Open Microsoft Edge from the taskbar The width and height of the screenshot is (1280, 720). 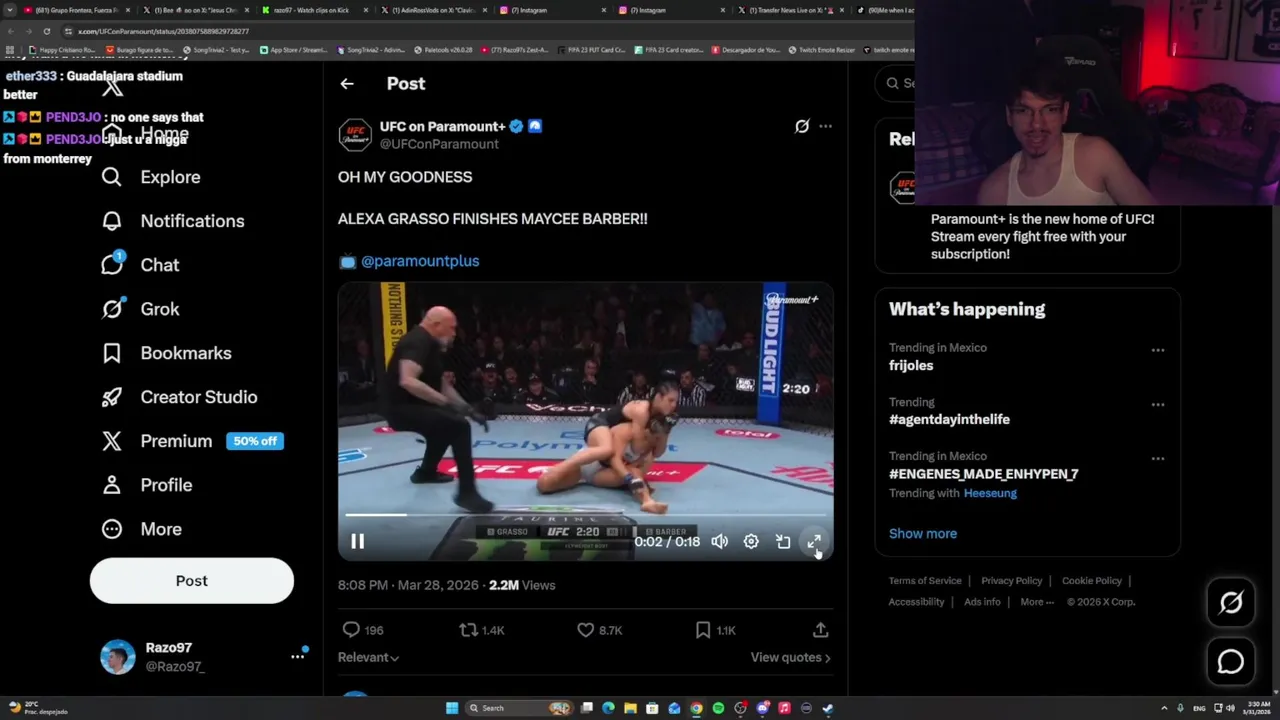[x=608, y=708]
